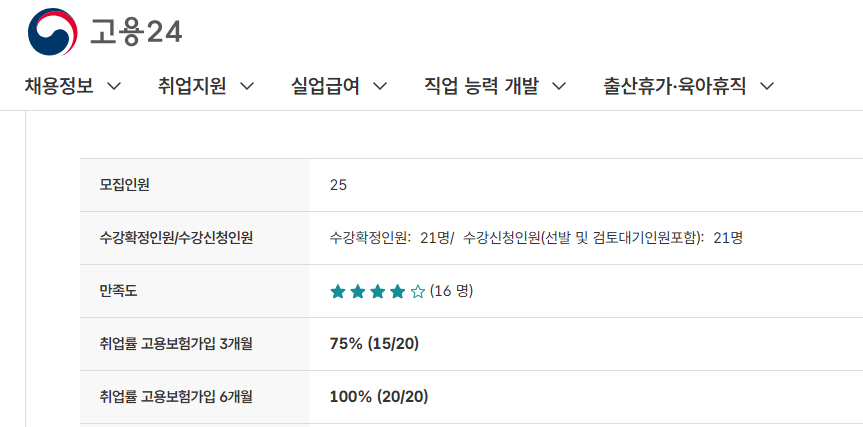Click the 모집인원 row label
This screenshot has height=427, width=863.
click(x=125, y=185)
